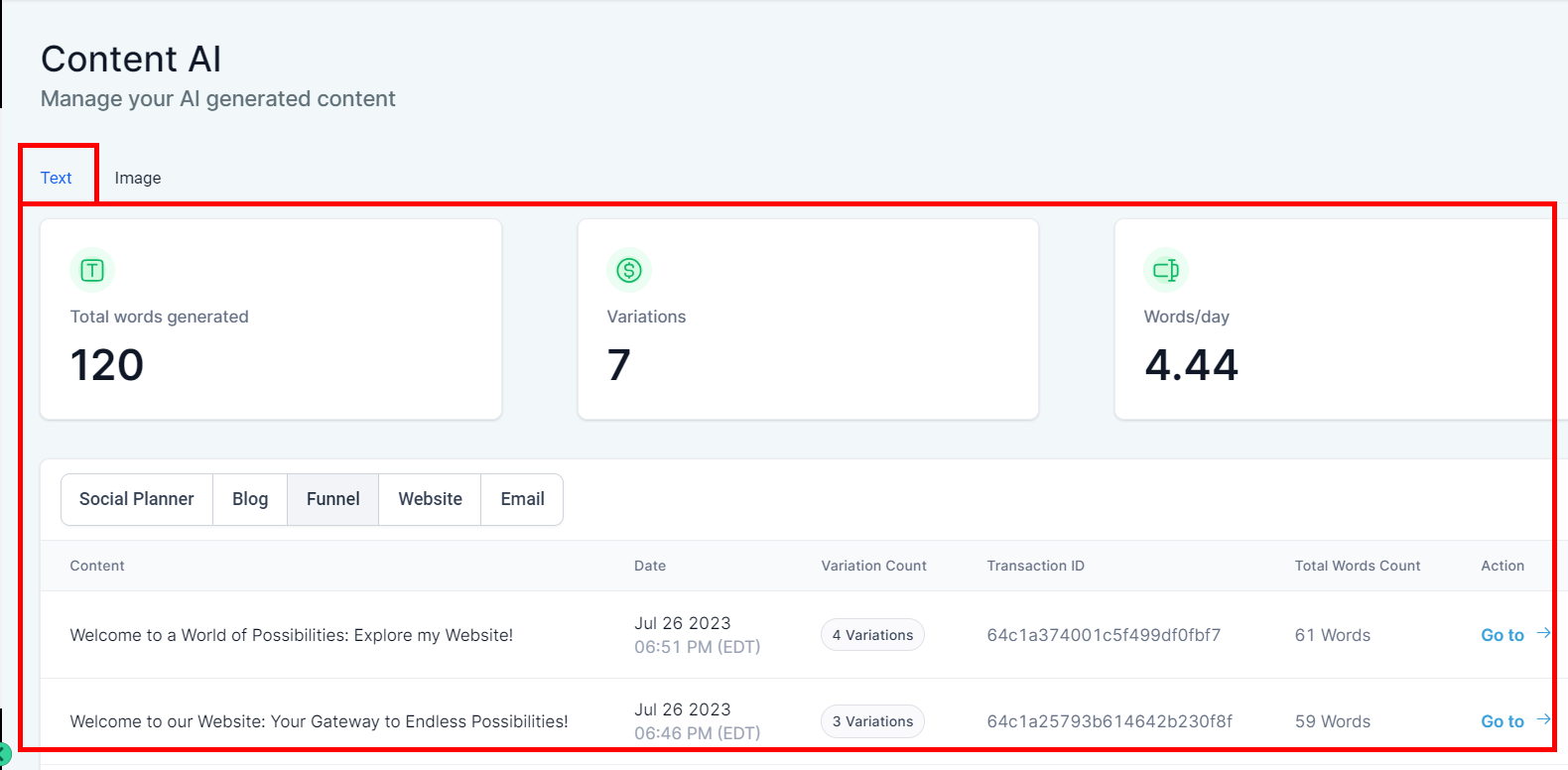Click 'Go to' for the Endless Possibilities entry
1568x770 pixels.
[1502, 721]
